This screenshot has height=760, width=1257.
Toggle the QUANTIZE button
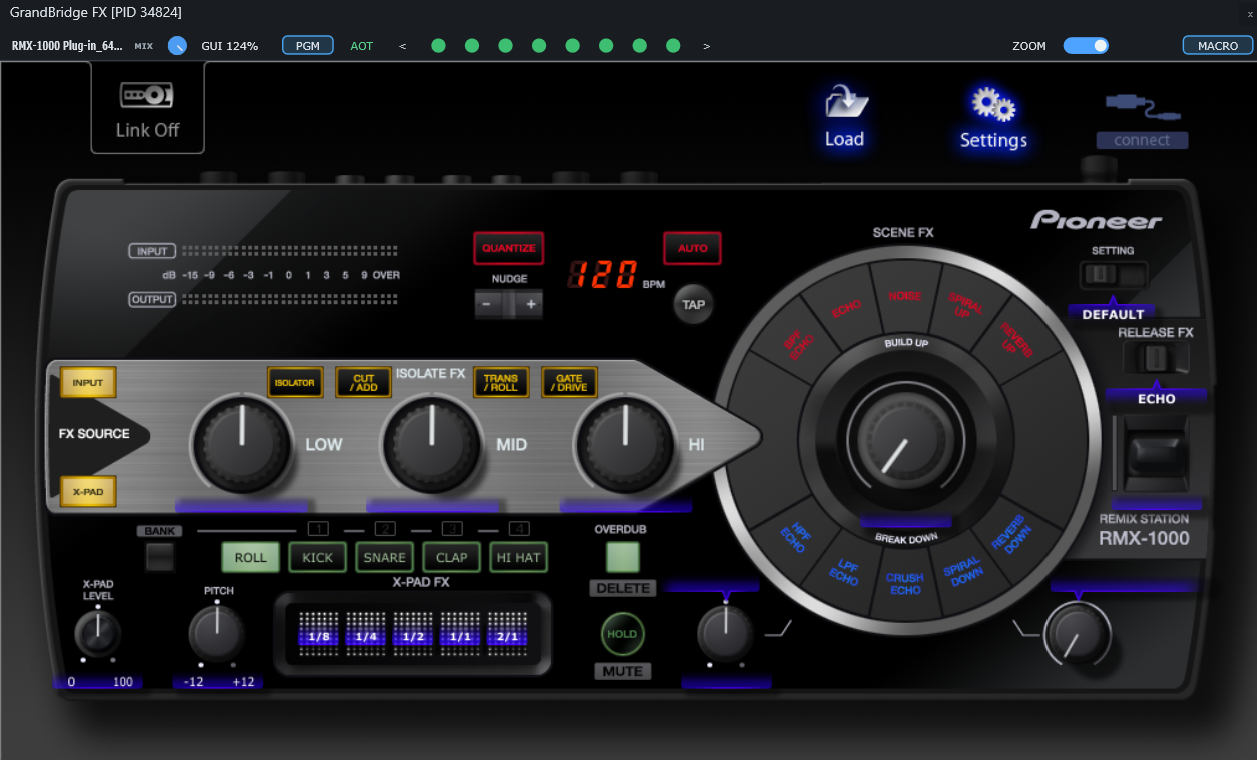click(509, 248)
